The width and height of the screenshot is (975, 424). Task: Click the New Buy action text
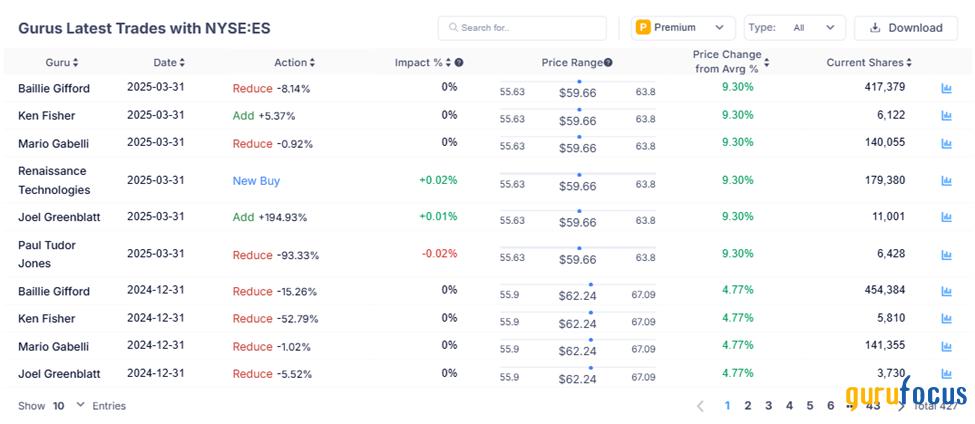(x=256, y=181)
